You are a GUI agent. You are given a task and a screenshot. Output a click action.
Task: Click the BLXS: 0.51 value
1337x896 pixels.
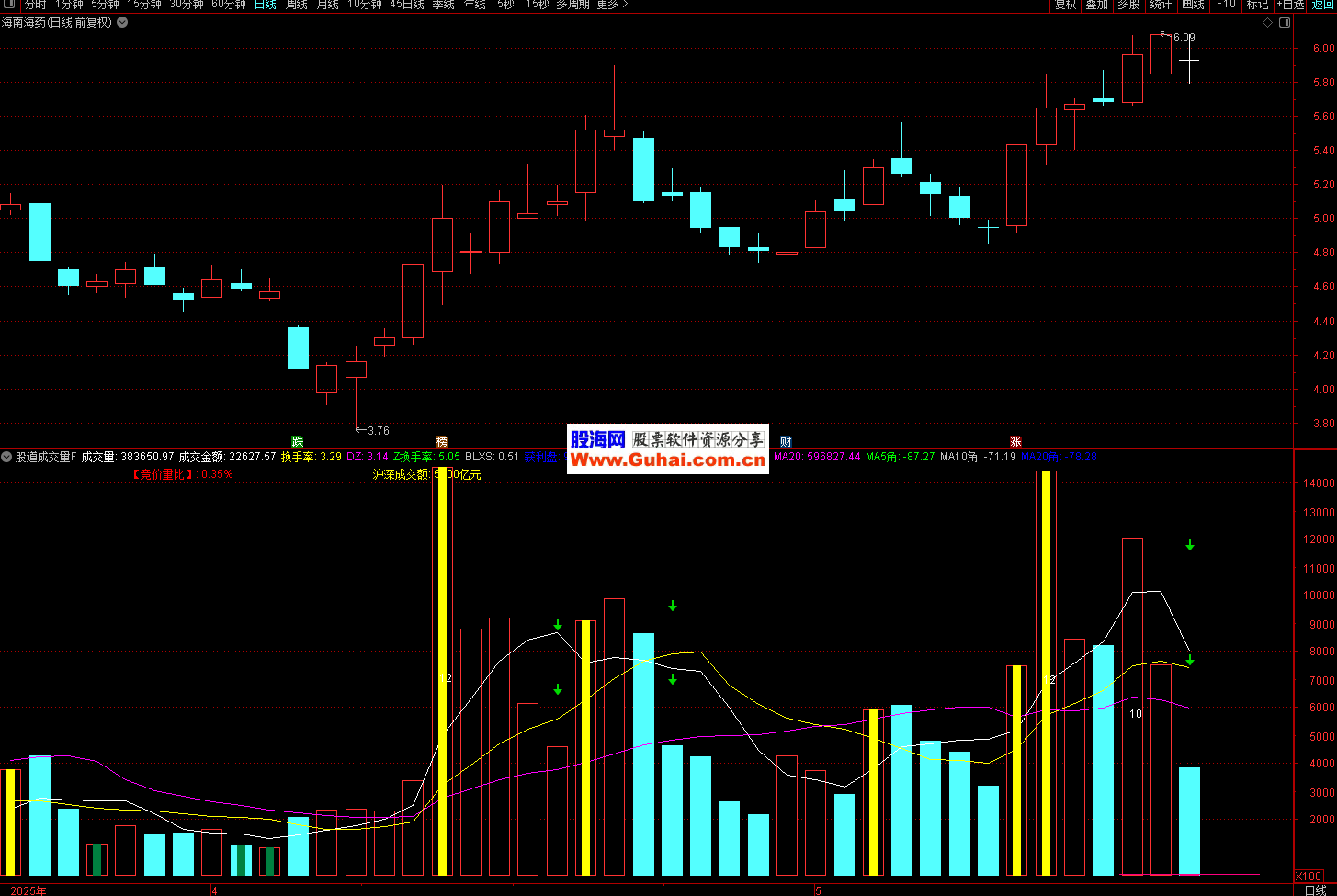pyautogui.click(x=492, y=457)
